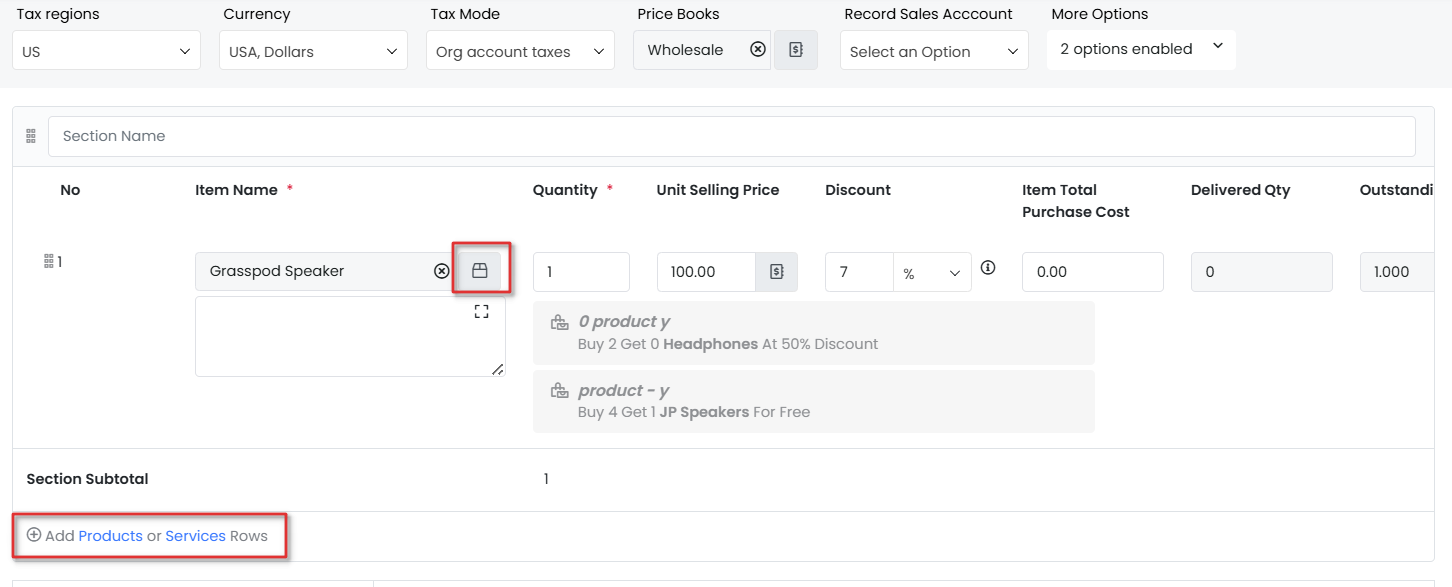Select an option for Record Sales Account

(934, 51)
